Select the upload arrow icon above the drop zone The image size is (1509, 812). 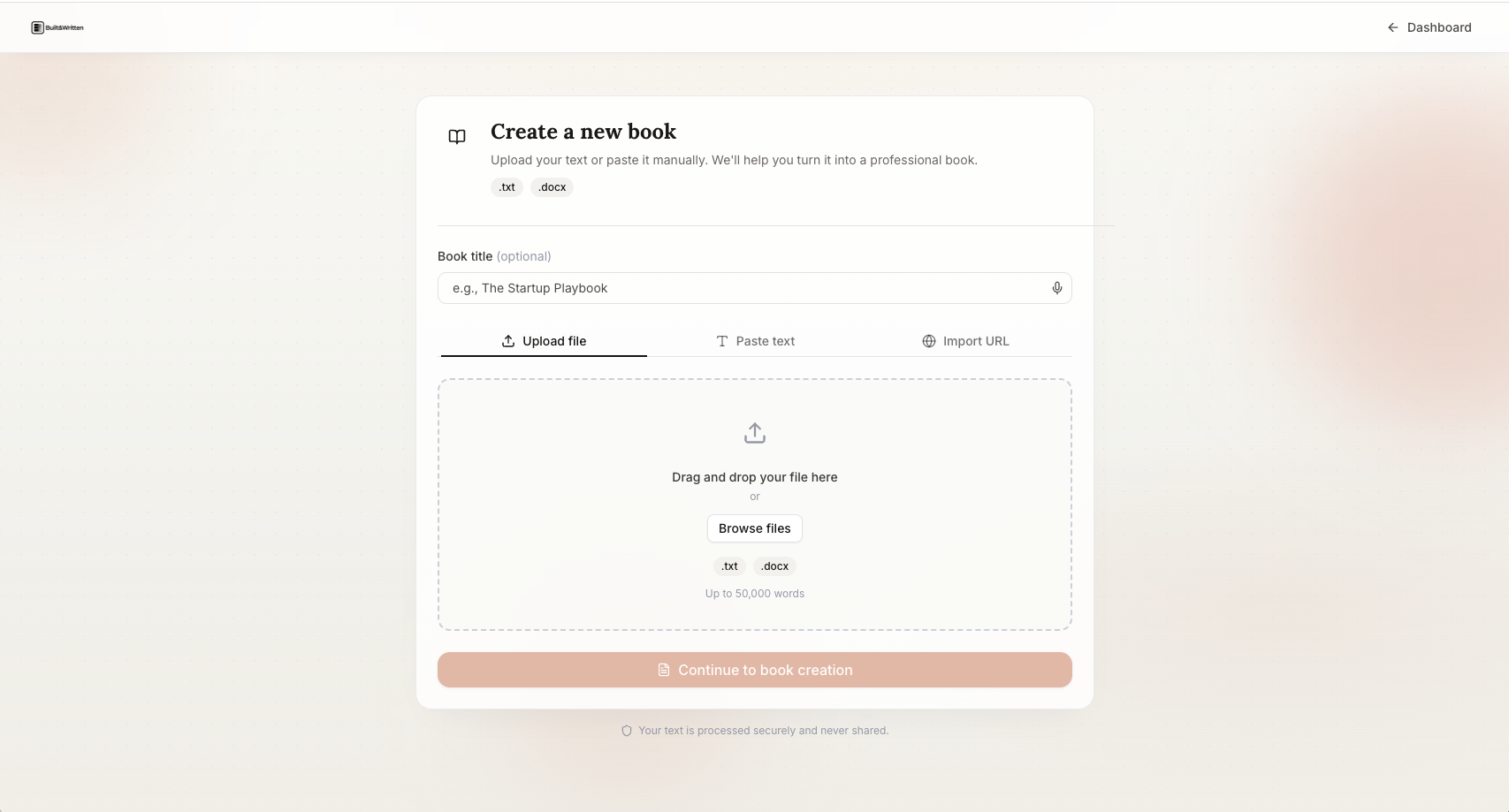coord(754,433)
